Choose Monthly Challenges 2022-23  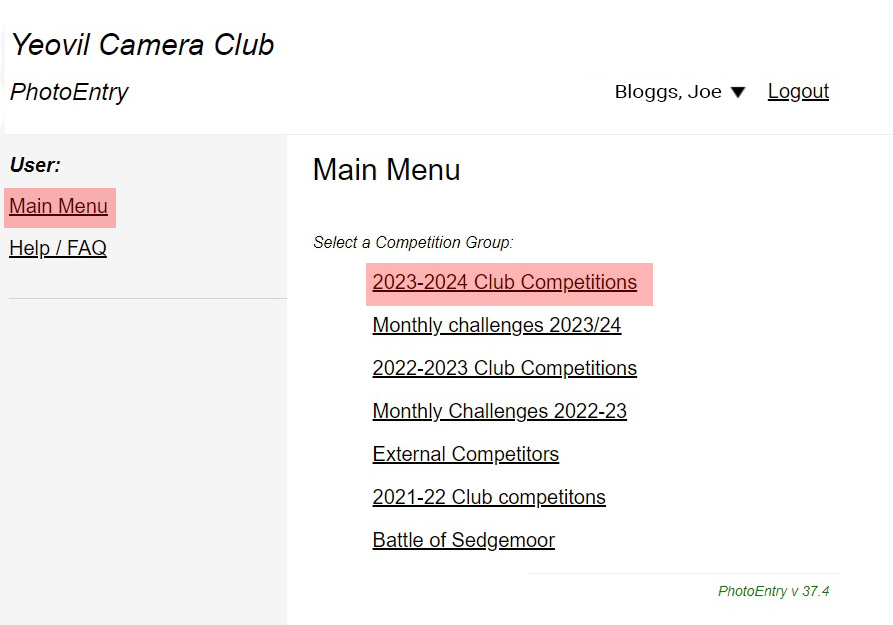499,412
